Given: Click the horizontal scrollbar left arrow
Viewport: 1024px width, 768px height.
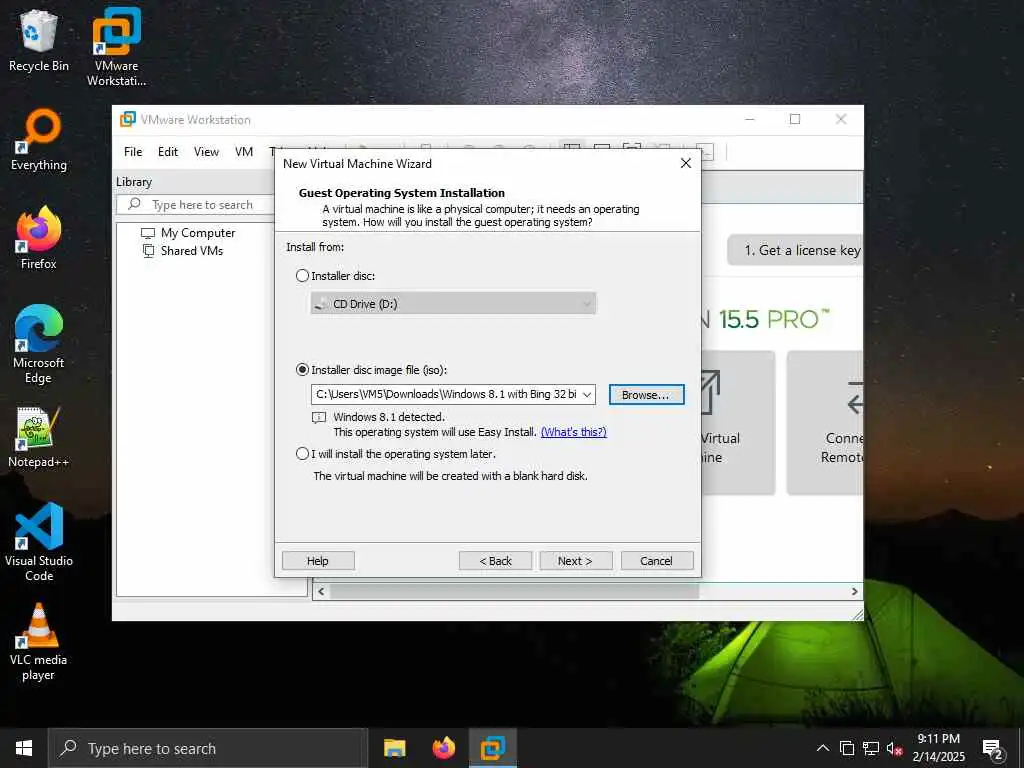Looking at the screenshot, I should [x=321, y=591].
